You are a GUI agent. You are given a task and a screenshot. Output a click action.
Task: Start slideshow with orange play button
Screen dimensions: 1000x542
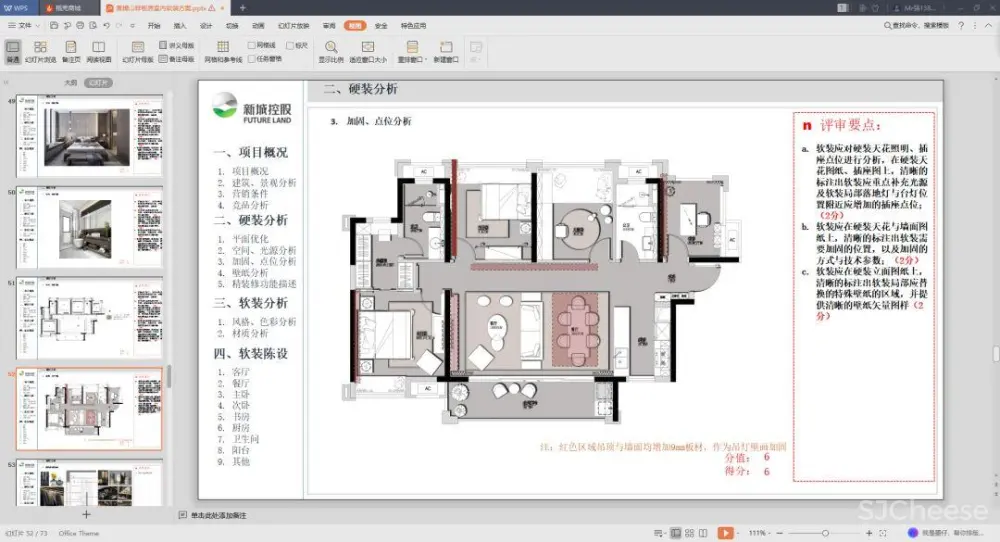point(725,533)
